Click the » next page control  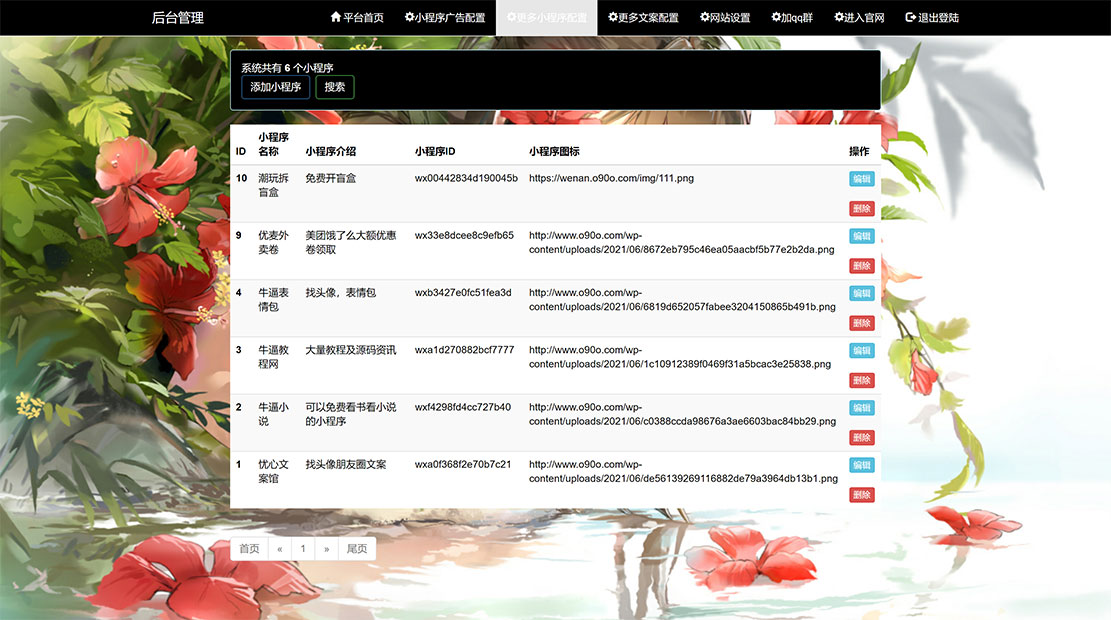326,548
